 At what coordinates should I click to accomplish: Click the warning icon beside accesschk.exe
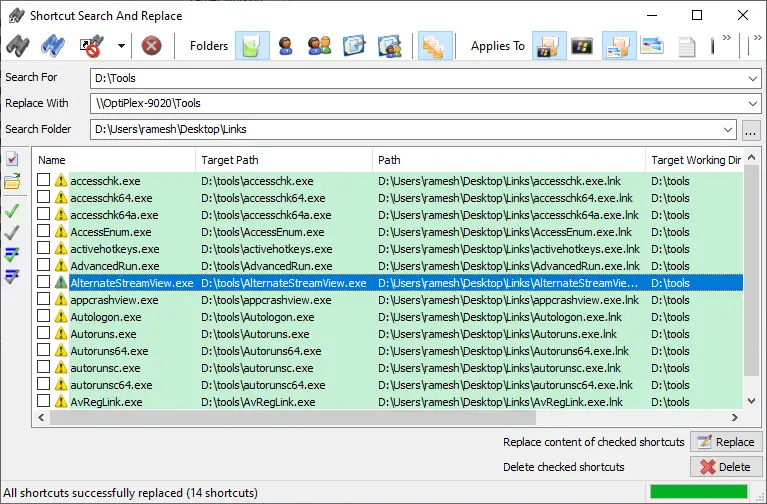click(x=61, y=181)
